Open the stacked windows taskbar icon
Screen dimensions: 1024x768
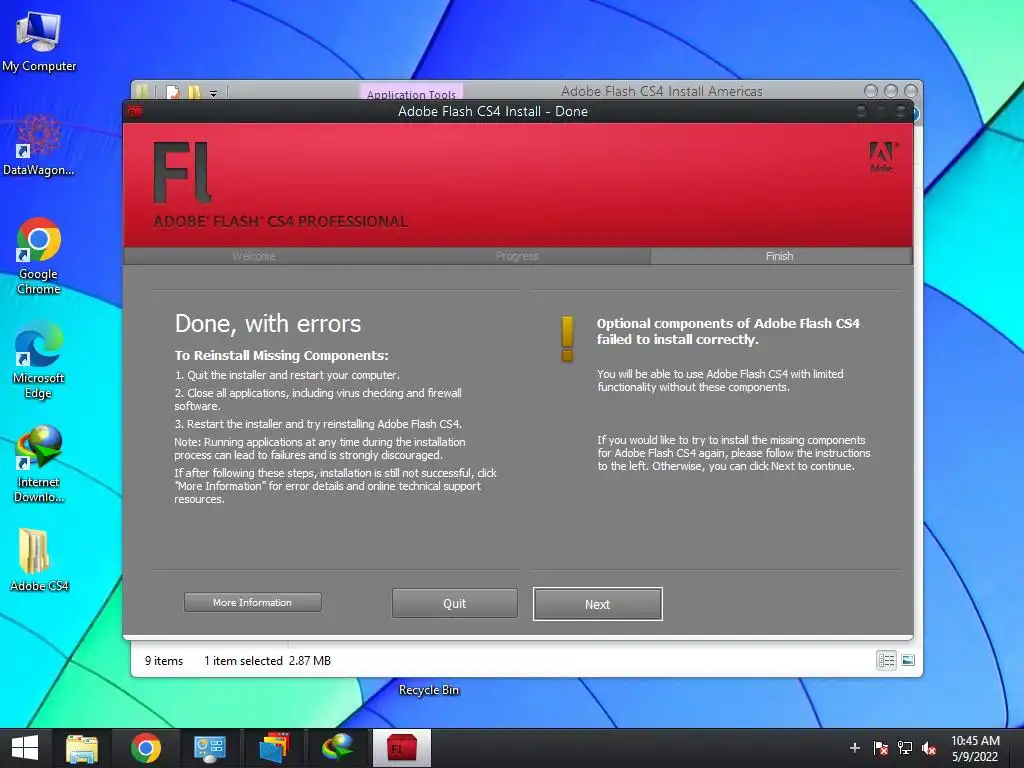pyautogui.click(x=274, y=748)
